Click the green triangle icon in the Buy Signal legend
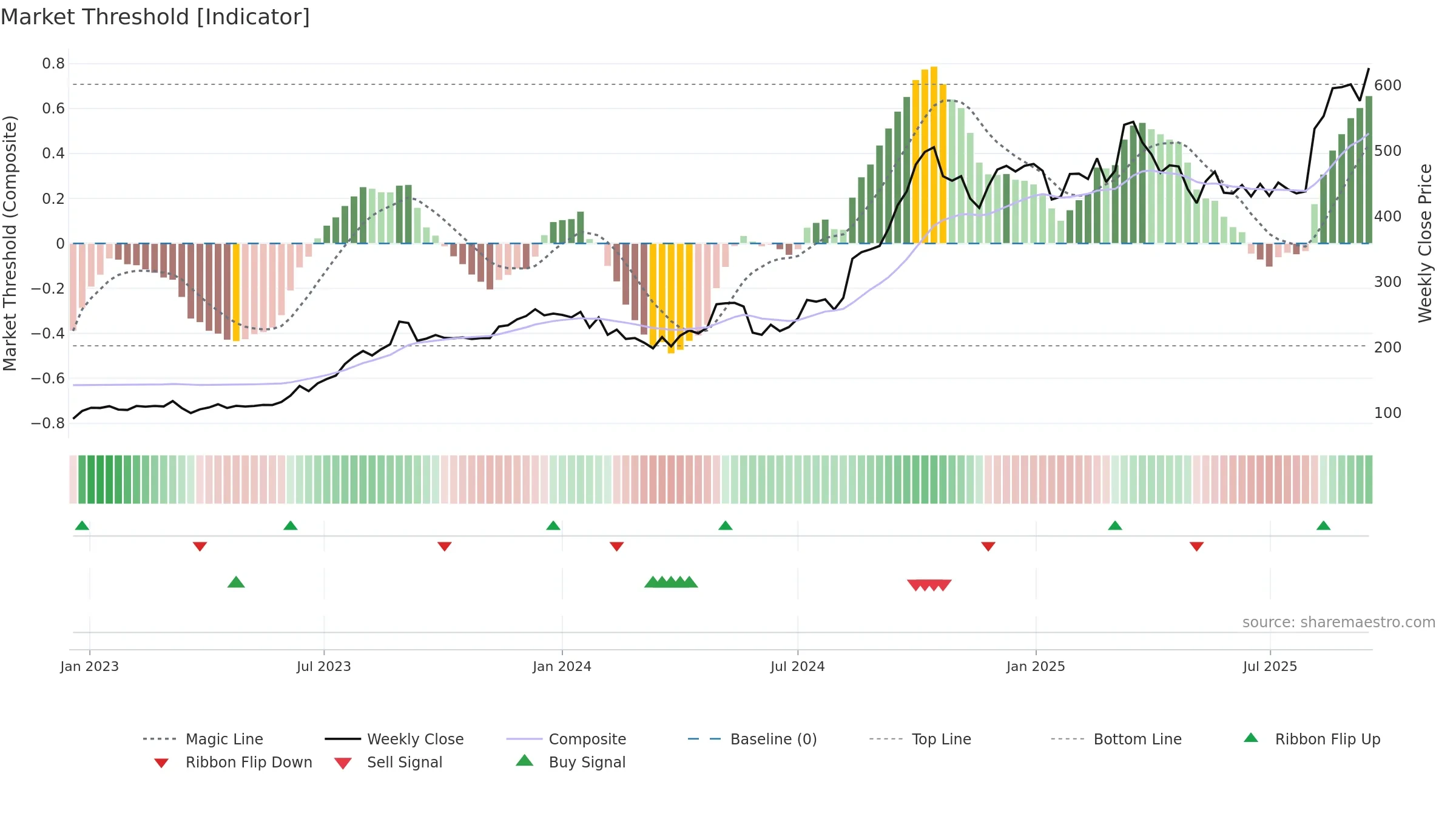Screen dimensions: 1456x819 [x=525, y=760]
